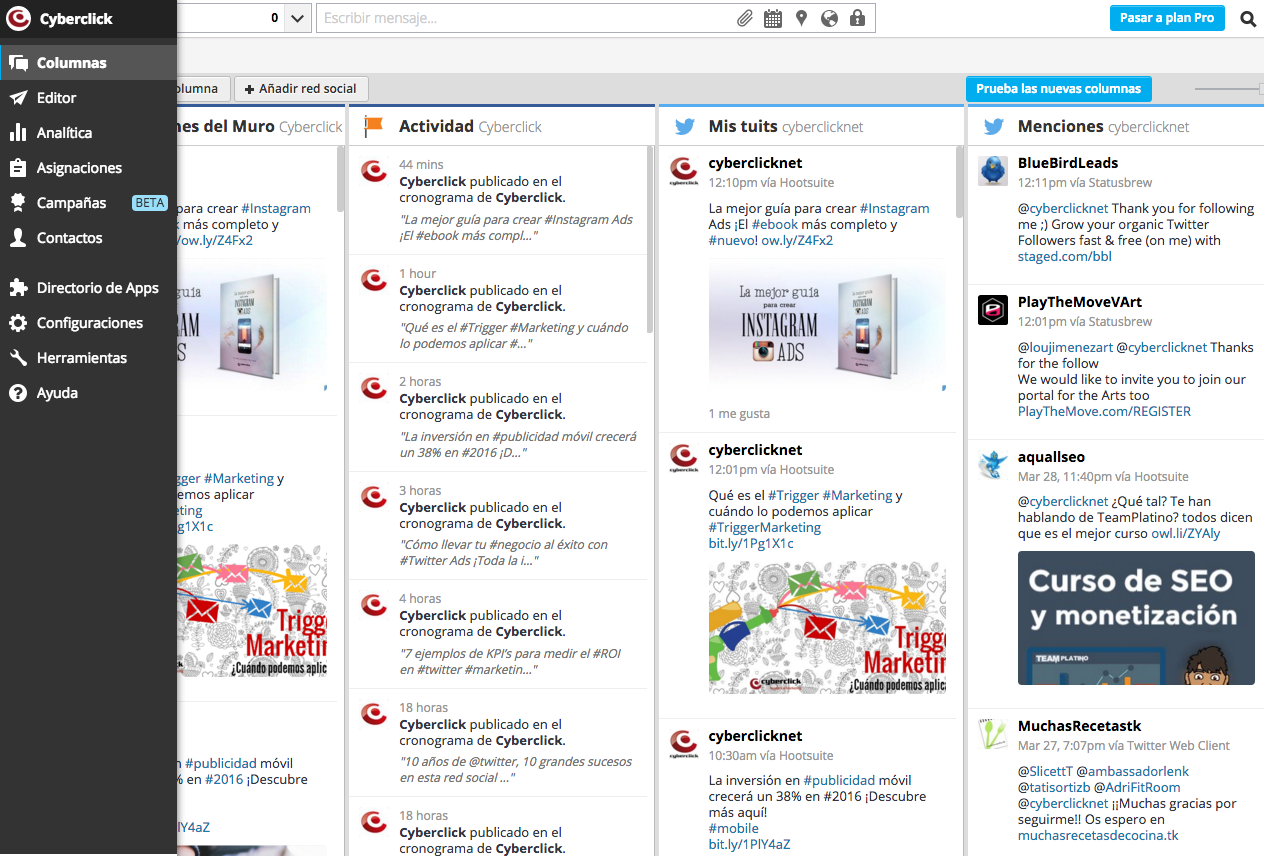The height and width of the screenshot is (856, 1264).
Task: Open Herramientas menu item
Action: coord(88,358)
